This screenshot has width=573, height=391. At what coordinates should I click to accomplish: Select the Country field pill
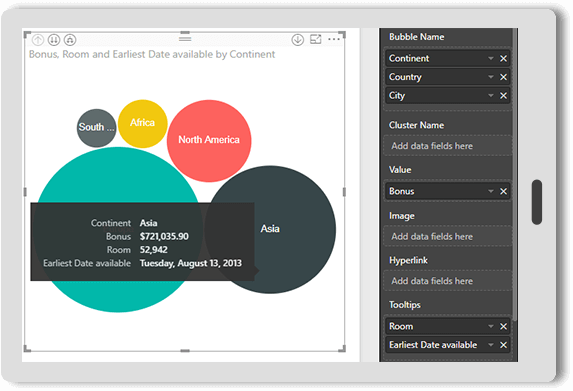pyautogui.click(x=447, y=77)
